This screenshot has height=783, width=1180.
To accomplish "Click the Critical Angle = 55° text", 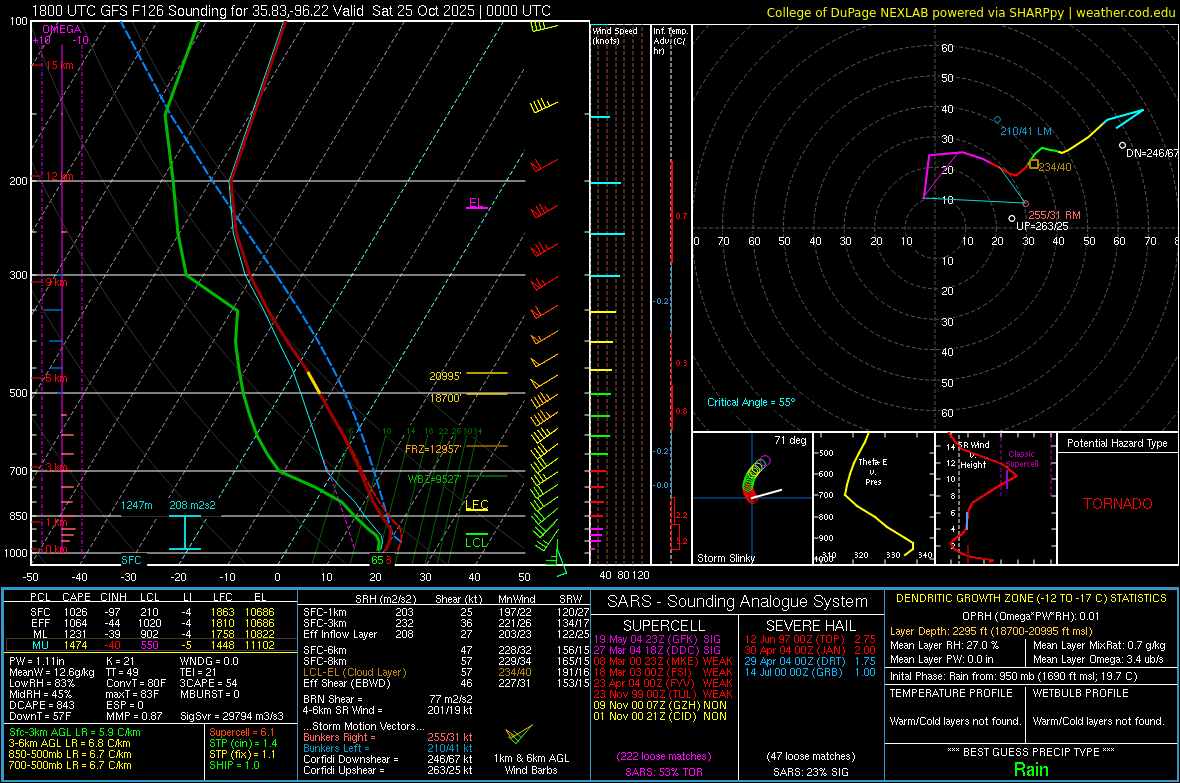I will [x=751, y=402].
